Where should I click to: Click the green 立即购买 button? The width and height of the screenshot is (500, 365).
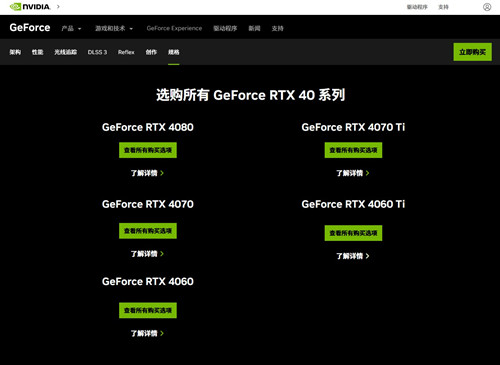click(x=472, y=52)
